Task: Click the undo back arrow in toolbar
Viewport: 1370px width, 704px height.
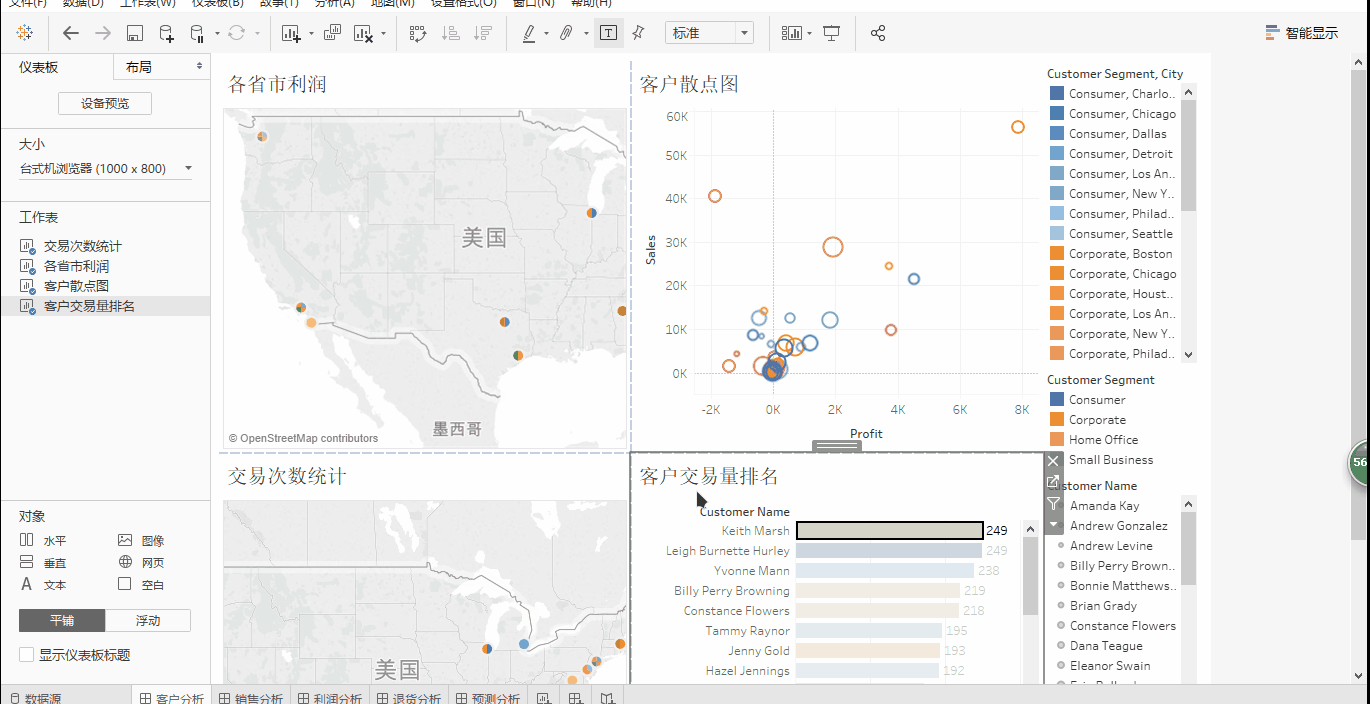Action: [x=71, y=33]
